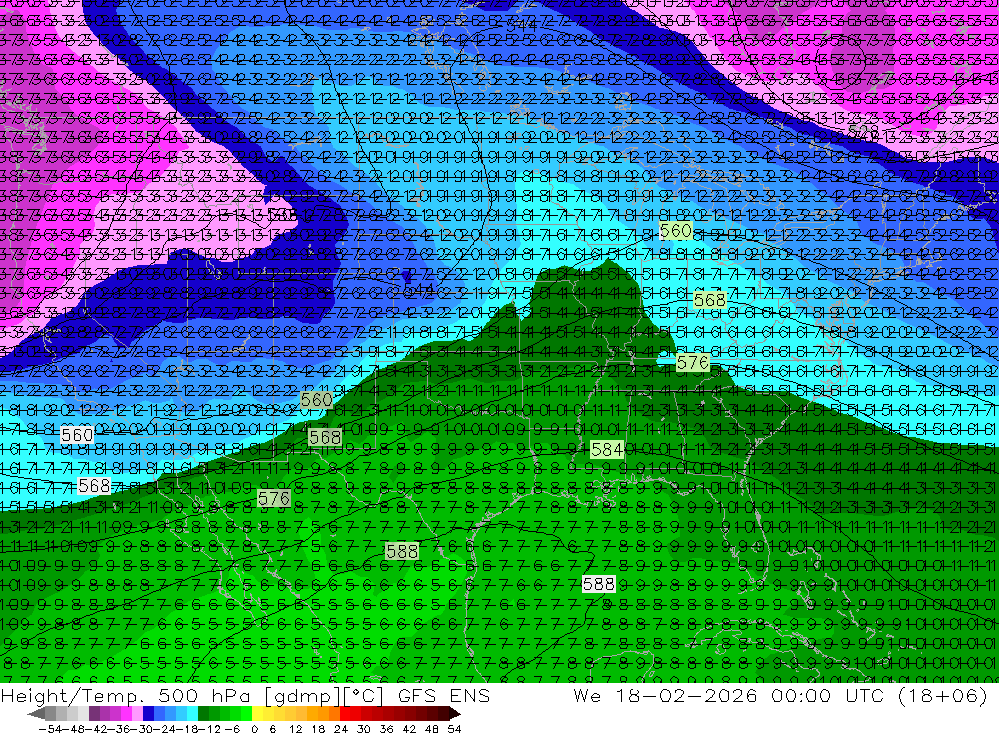The image size is (1000, 733).
Task: Click the 528 contour height label
Action: pyautogui.click(x=864, y=131)
